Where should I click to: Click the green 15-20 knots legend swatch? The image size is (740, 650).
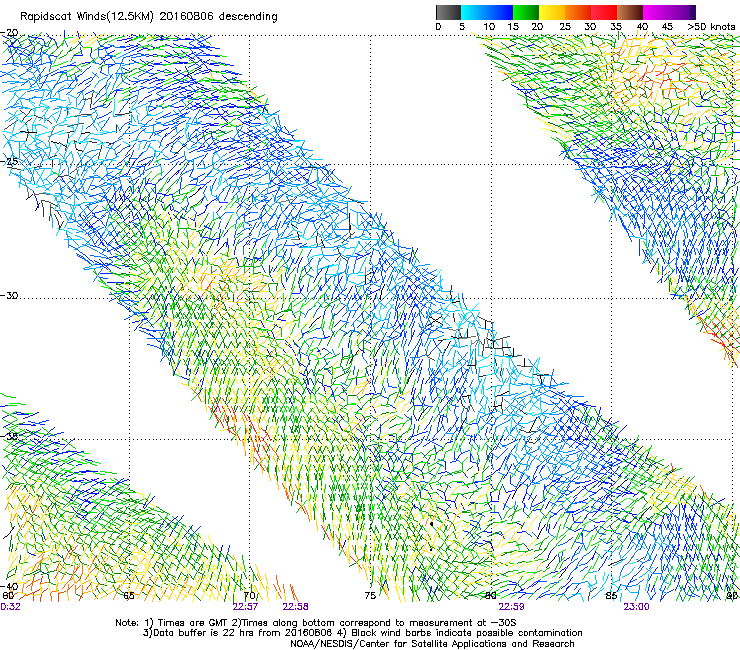tap(526, 12)
